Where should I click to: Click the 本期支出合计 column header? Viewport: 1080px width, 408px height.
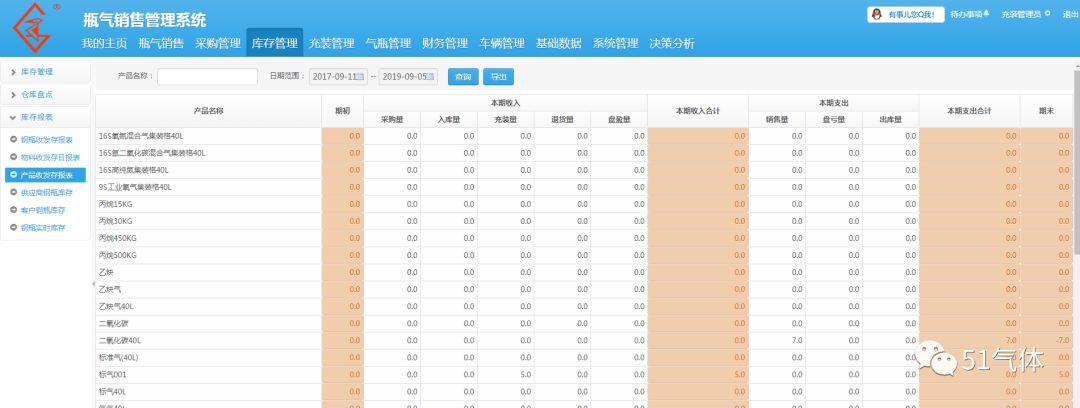click(x=969, y=111)
